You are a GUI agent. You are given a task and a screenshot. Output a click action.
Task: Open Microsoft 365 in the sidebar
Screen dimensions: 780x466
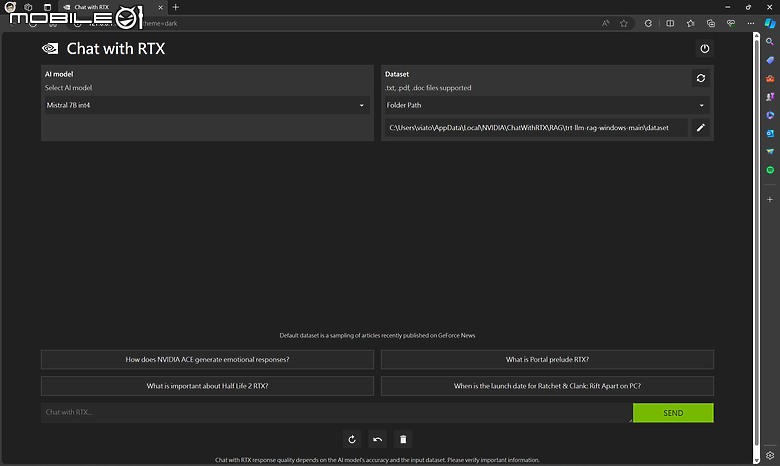coord(770,115)
